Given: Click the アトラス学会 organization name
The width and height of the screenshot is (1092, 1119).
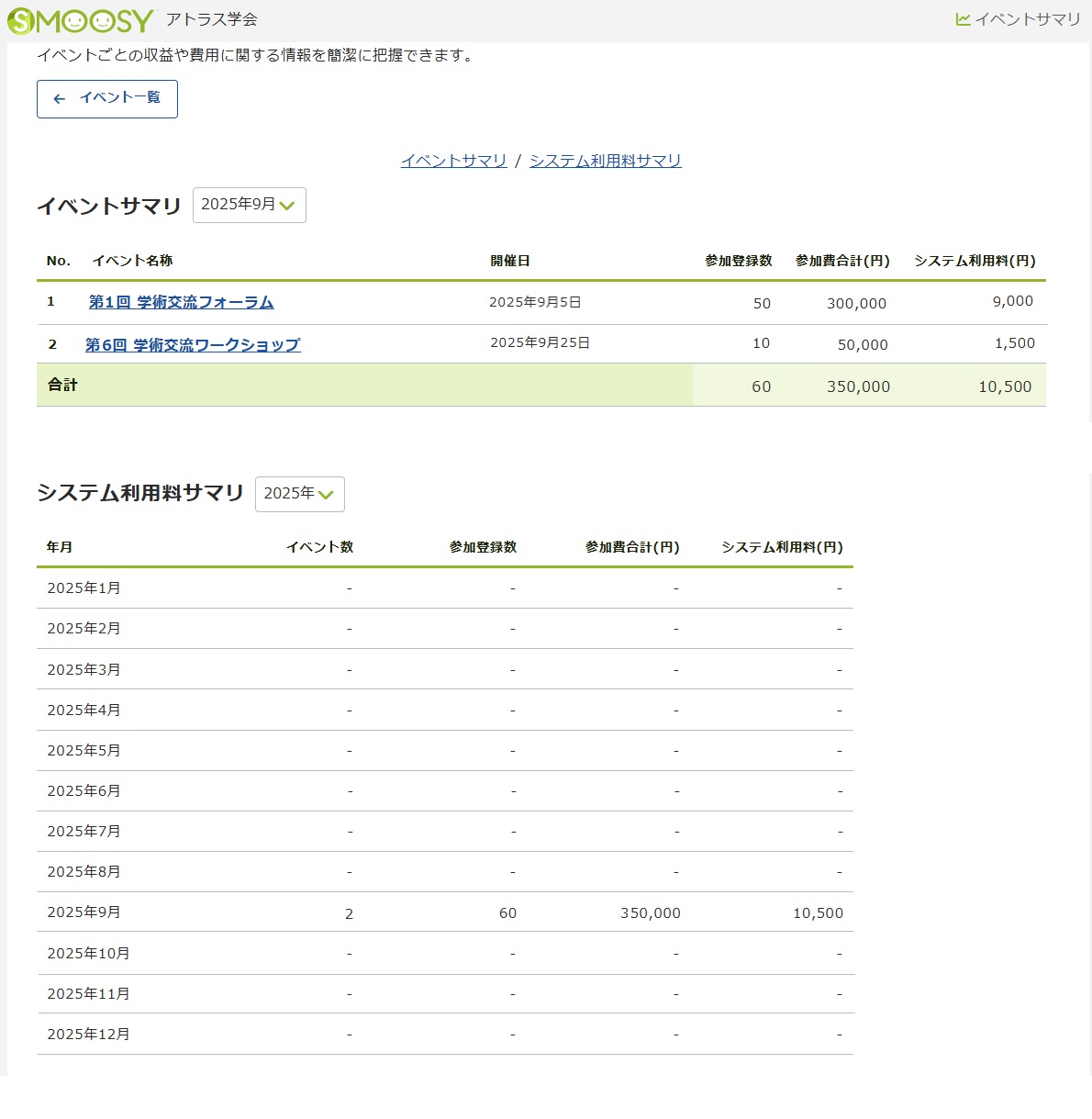Looking at the screenshot, I should click(211, 19).
